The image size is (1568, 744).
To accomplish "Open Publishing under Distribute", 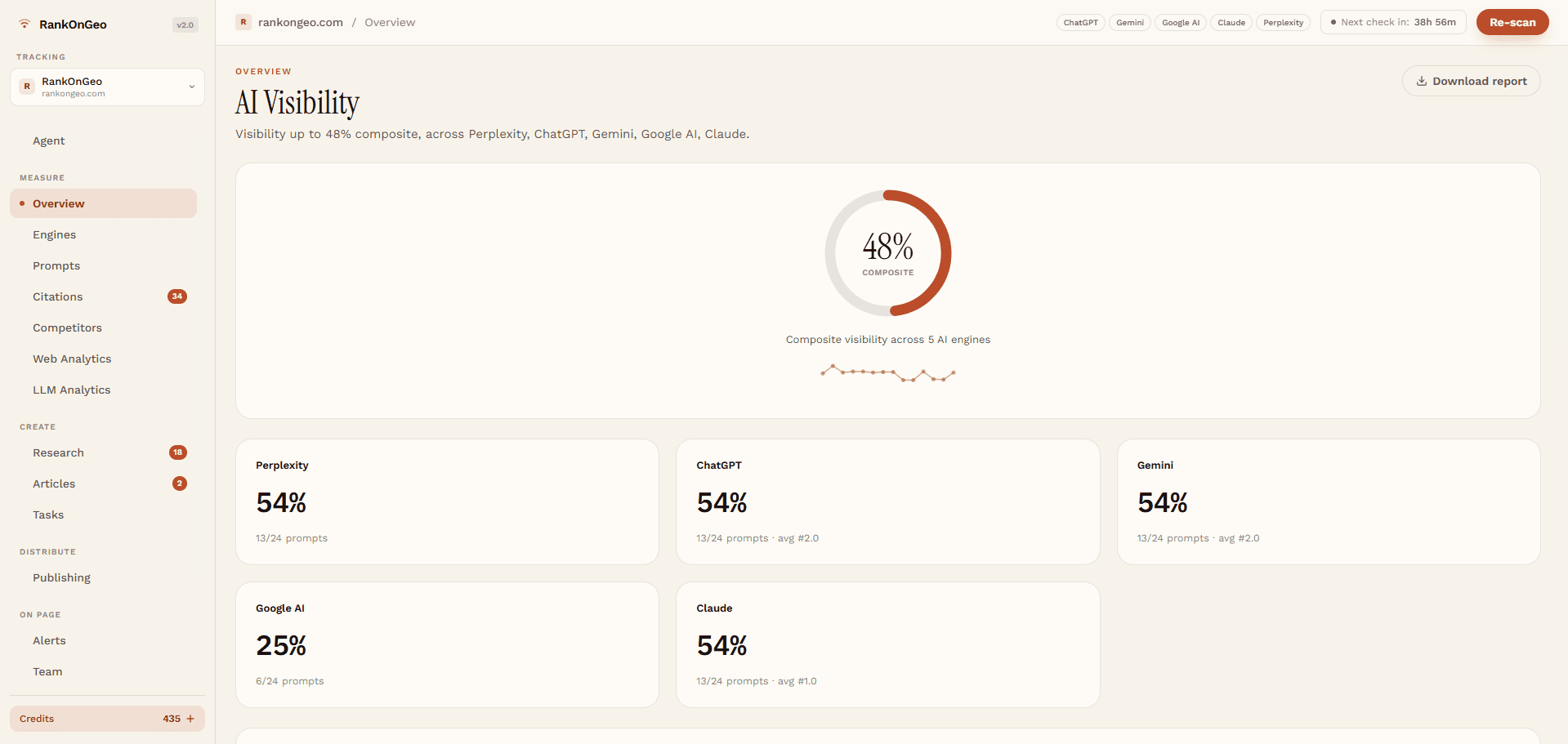I will coord(103,577).
